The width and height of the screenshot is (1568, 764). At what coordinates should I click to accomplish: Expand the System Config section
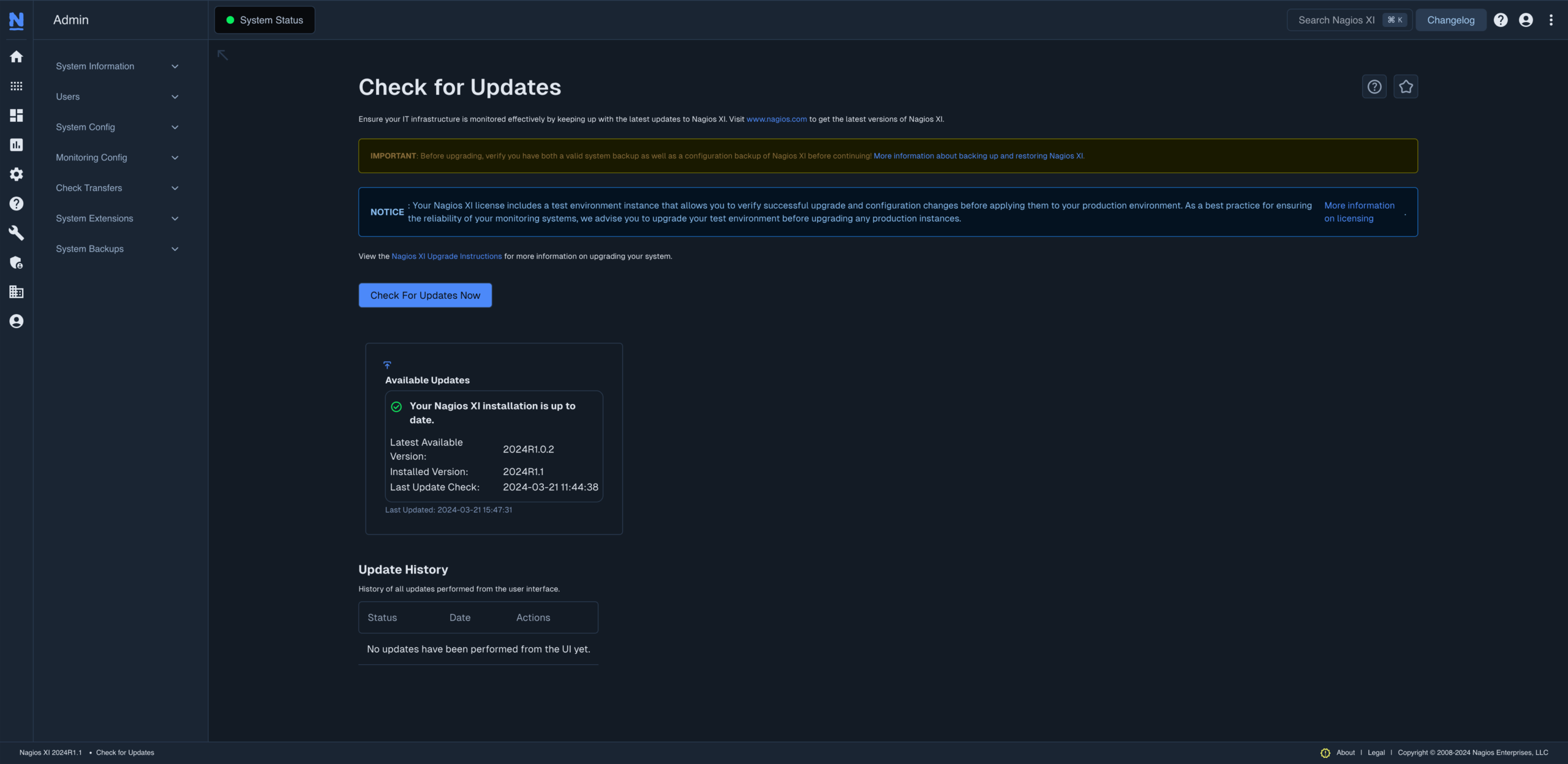[115, 127]
